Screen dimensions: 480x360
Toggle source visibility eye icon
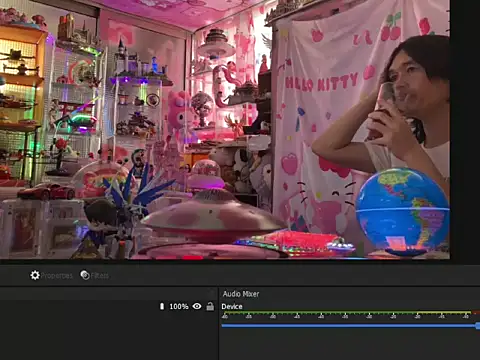[x=197, y=306]
